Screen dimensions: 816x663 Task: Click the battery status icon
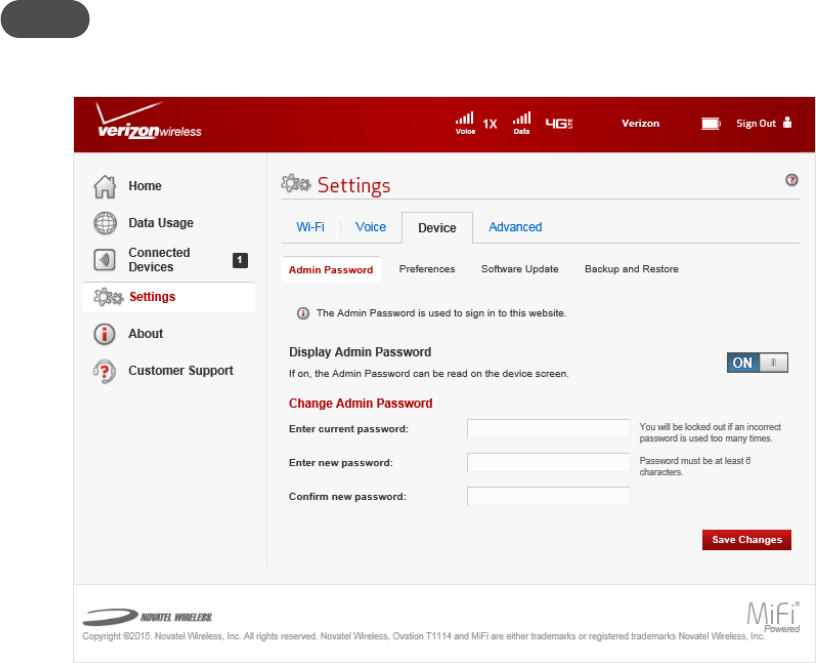tap(710, 124)
